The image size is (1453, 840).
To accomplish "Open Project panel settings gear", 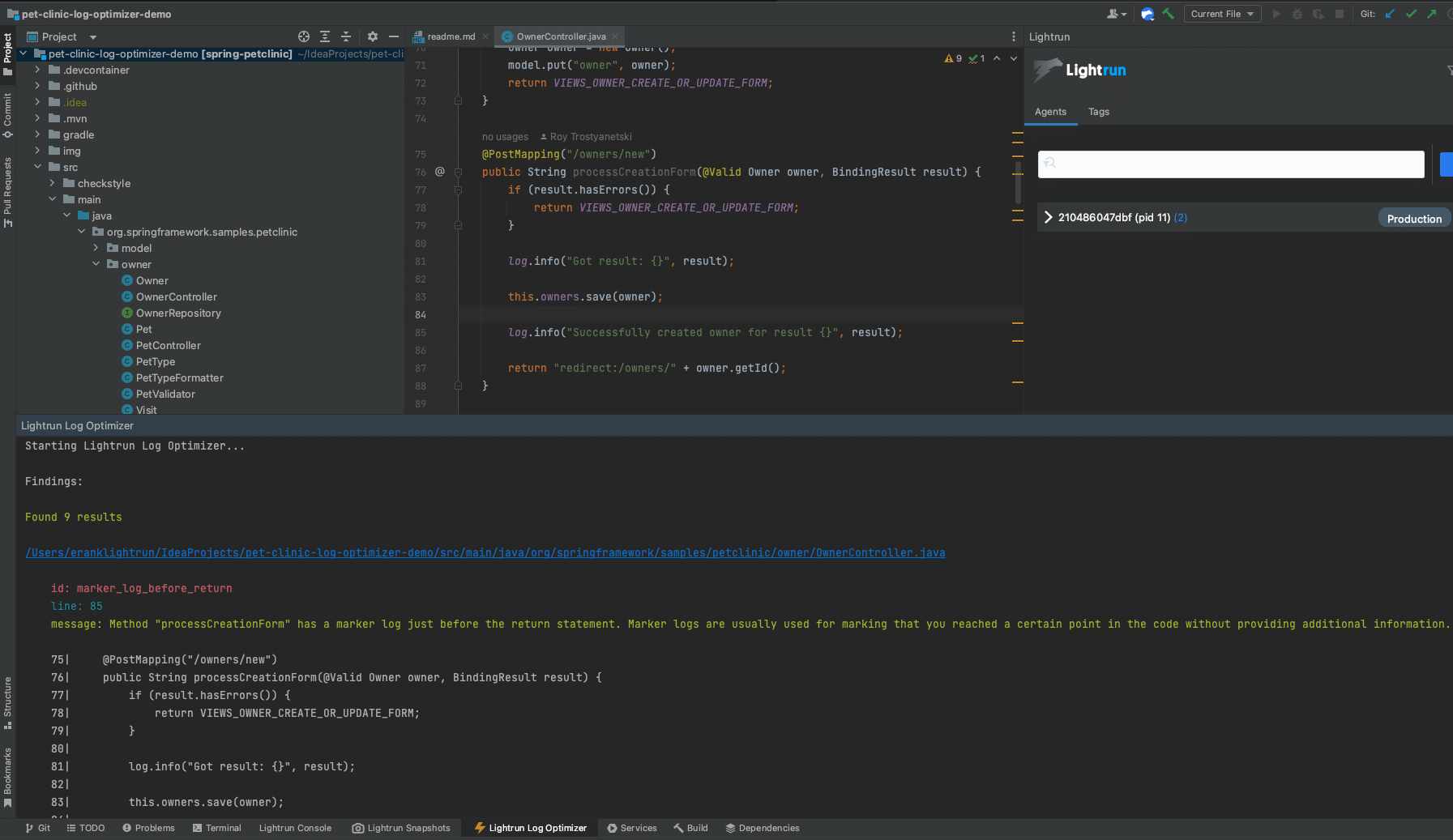I will tap(372, 36).
